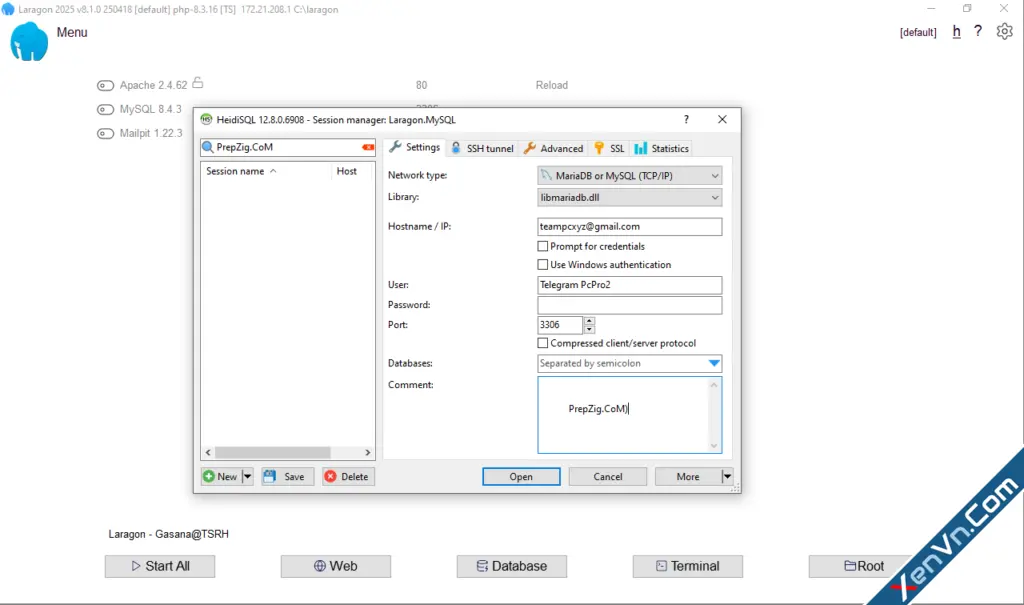Click the User input field
The width and height of the screenshot is (1024, 605).
[630, 285]
